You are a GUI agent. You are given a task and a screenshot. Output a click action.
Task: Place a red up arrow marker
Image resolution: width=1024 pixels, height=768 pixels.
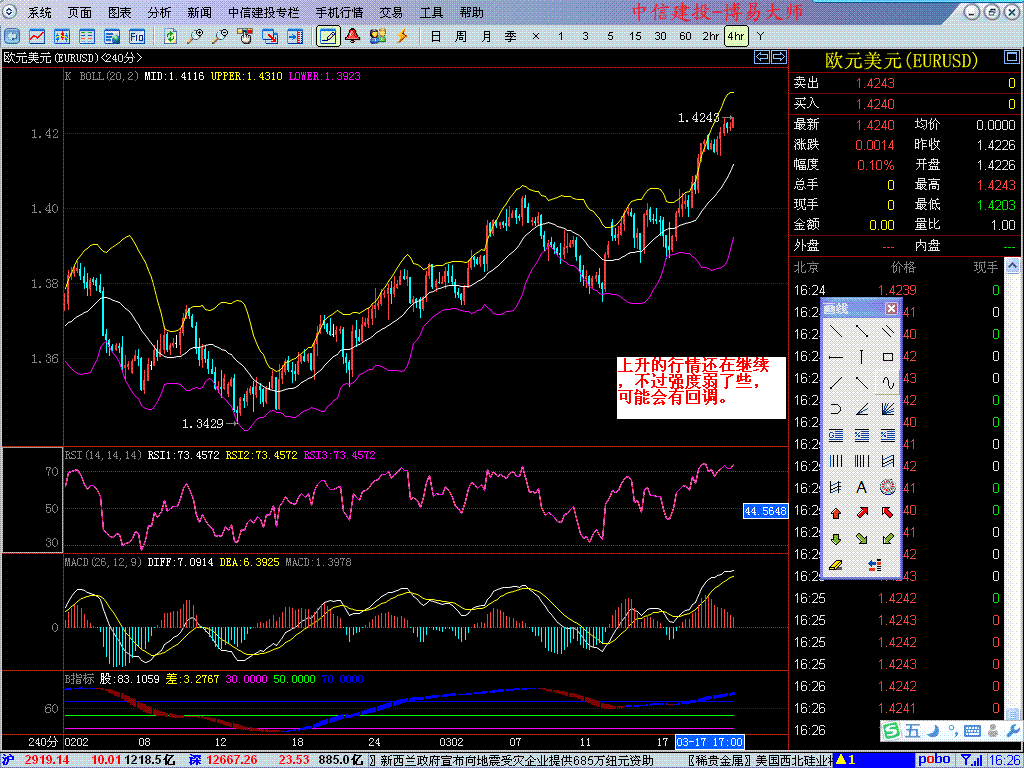coord(836,513)
